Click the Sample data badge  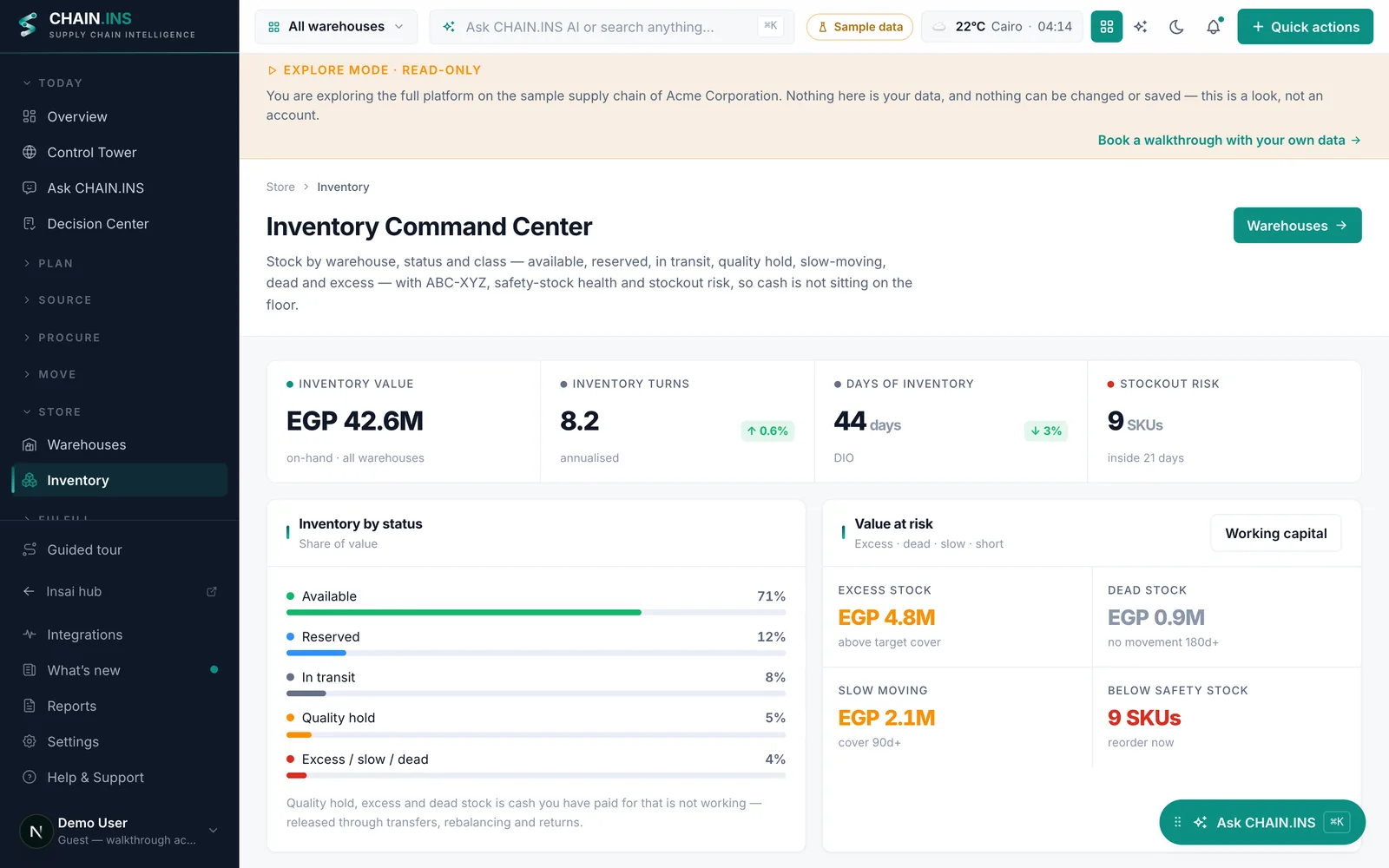pyautogui.click(x=859, y=27)
